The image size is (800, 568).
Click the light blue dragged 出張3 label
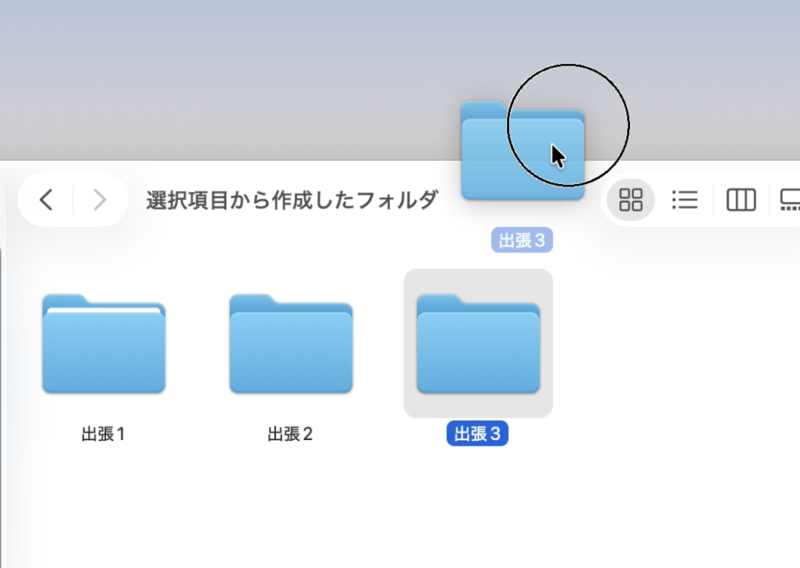(x=522, y=240)
